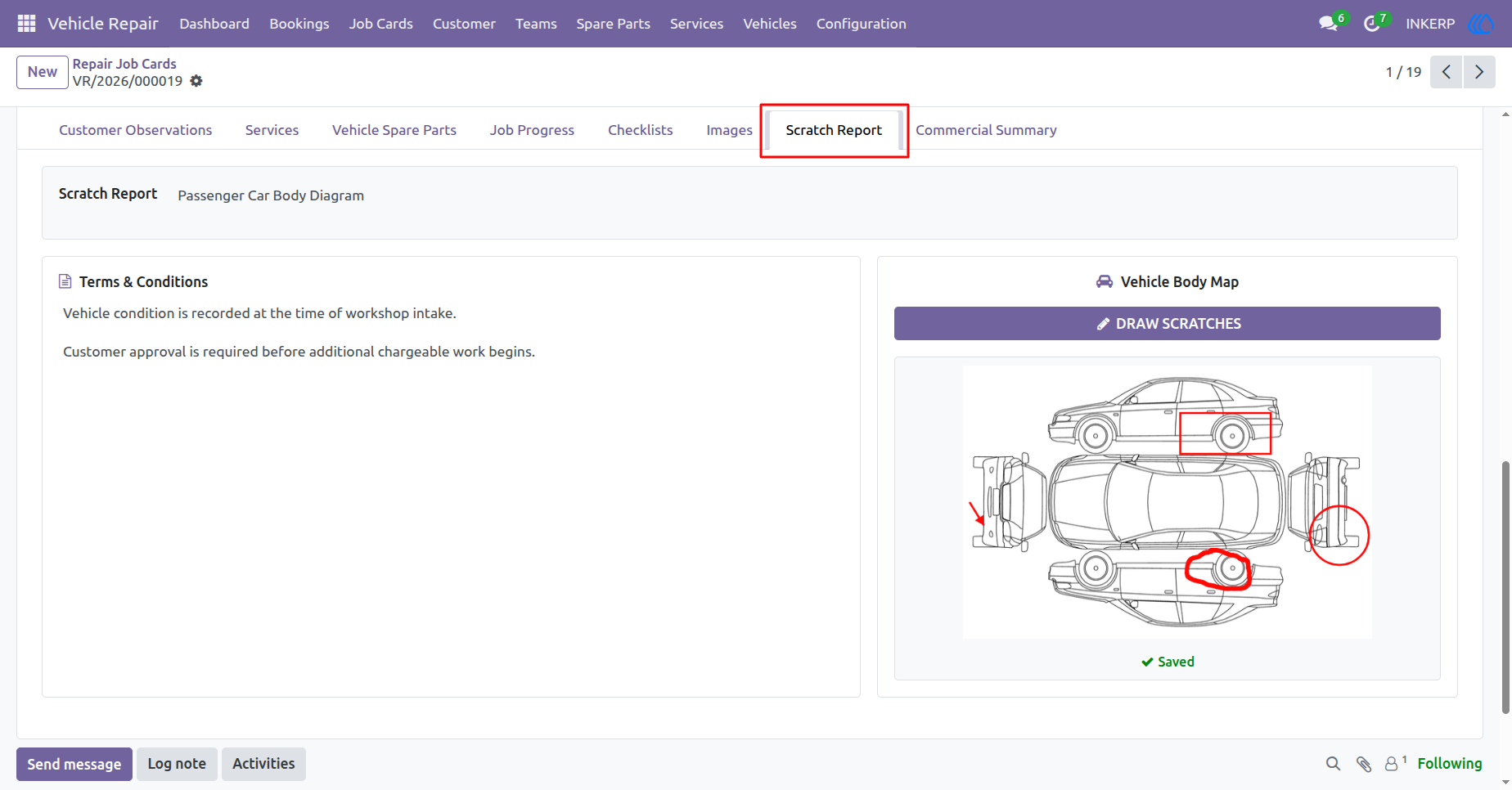Open the followers person icon

point(1391,764)
